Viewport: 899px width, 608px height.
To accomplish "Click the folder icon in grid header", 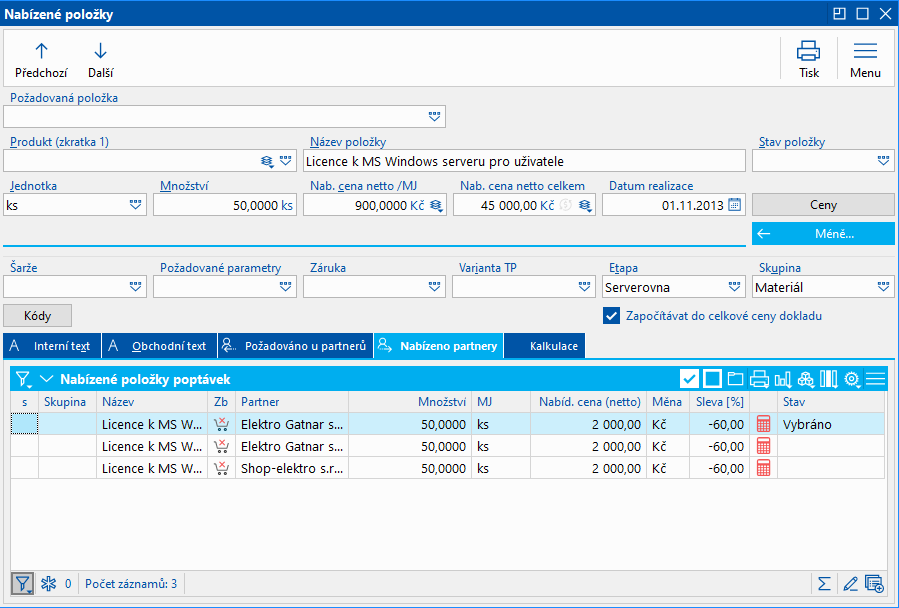I will click(x=736, y=379).
